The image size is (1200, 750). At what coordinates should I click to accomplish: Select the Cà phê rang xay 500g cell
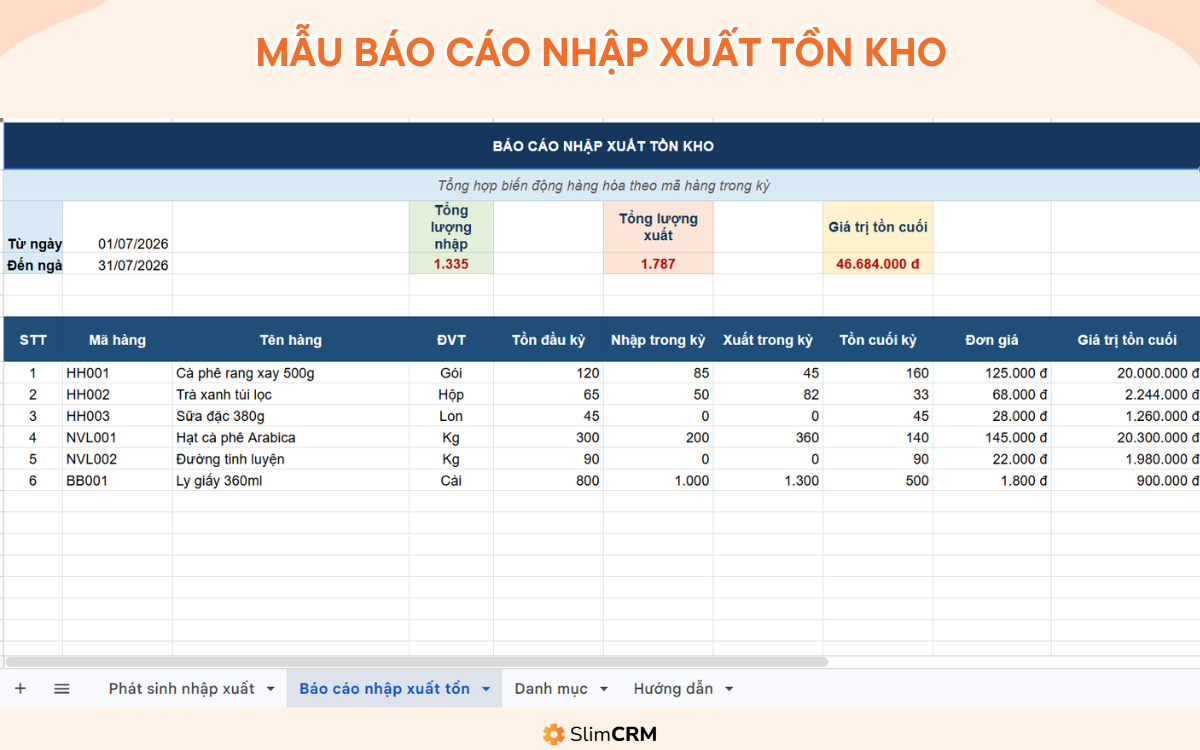291,373
